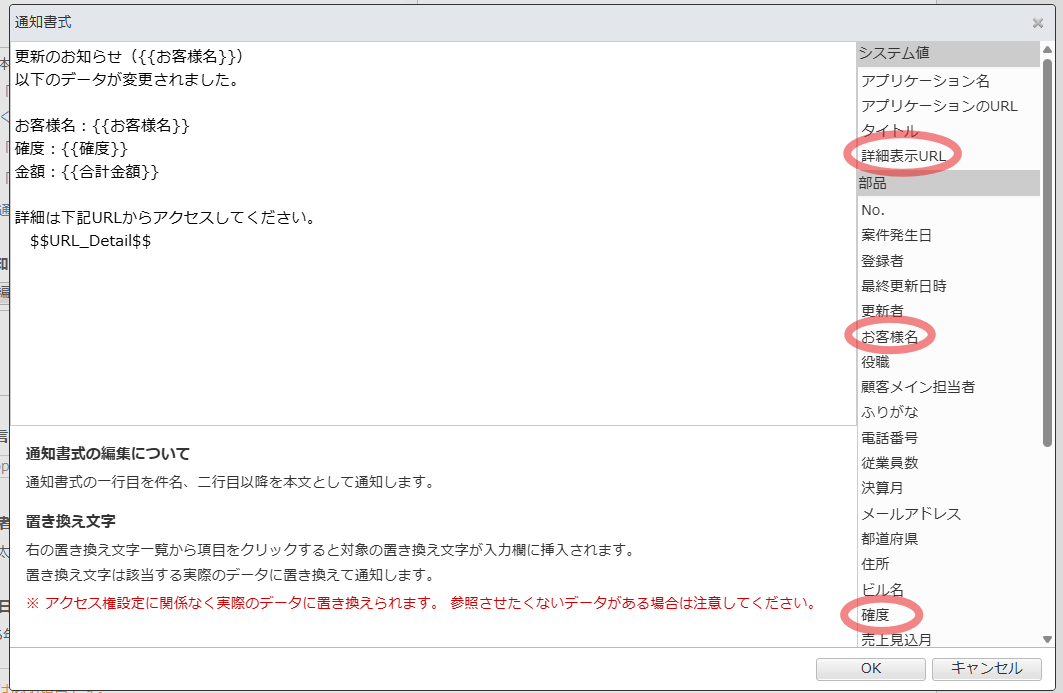Screen dimensions: 1063x693
Task: Select お客様名 from placeholder list
Action: (889, 337)
